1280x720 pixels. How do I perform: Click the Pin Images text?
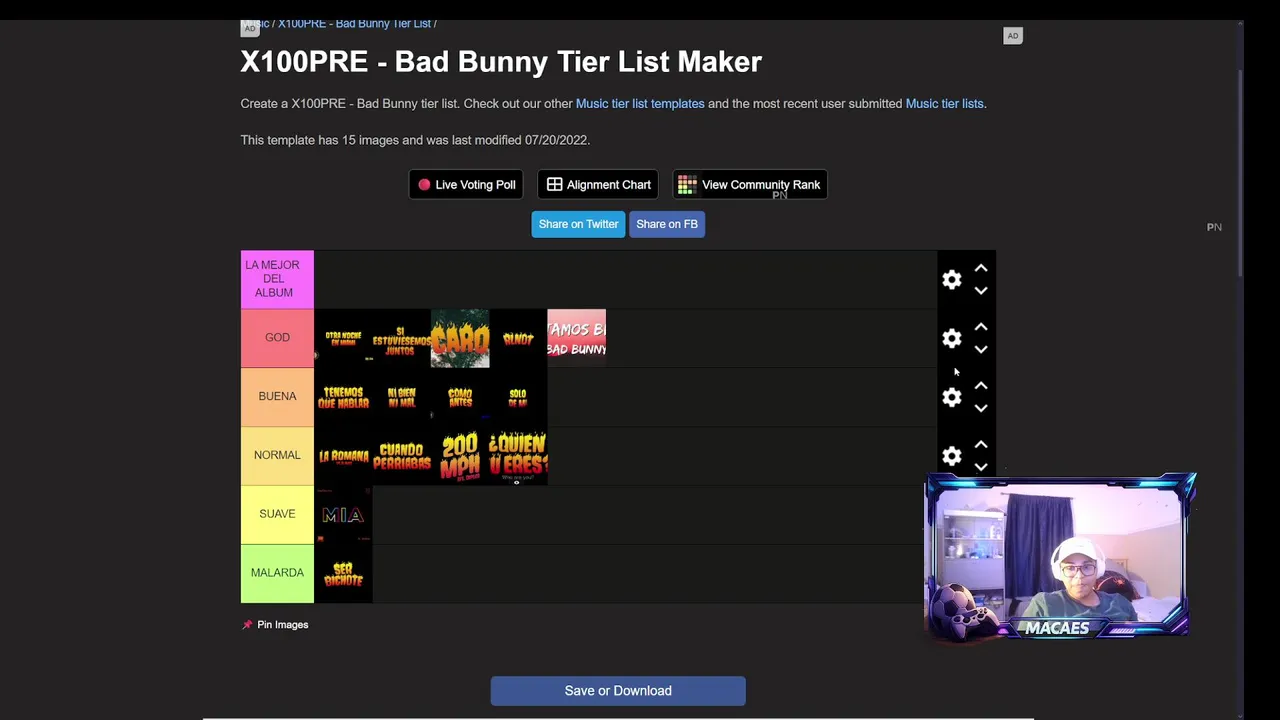click(282, 625)
